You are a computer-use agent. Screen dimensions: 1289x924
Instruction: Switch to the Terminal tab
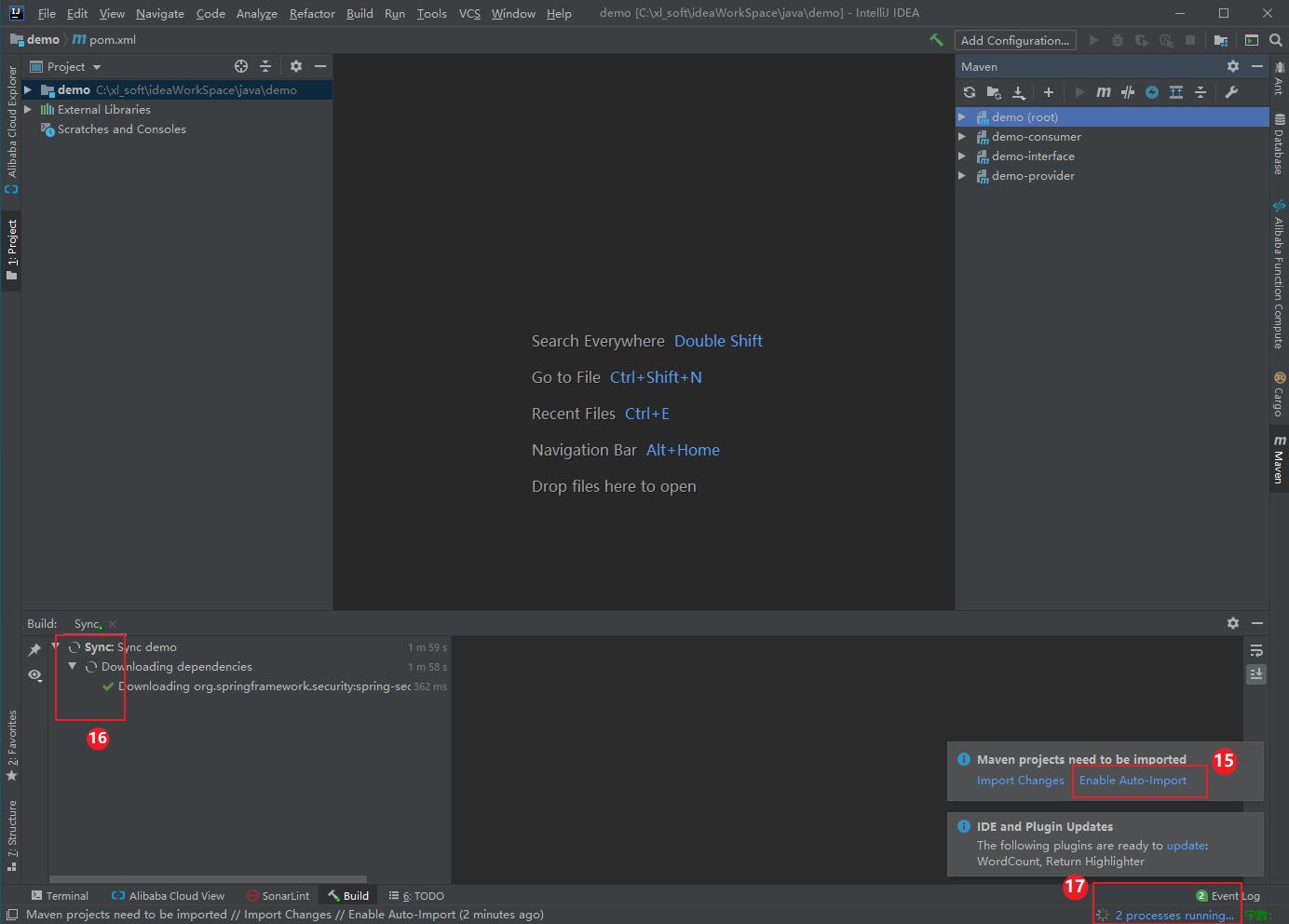coord(60,896)
